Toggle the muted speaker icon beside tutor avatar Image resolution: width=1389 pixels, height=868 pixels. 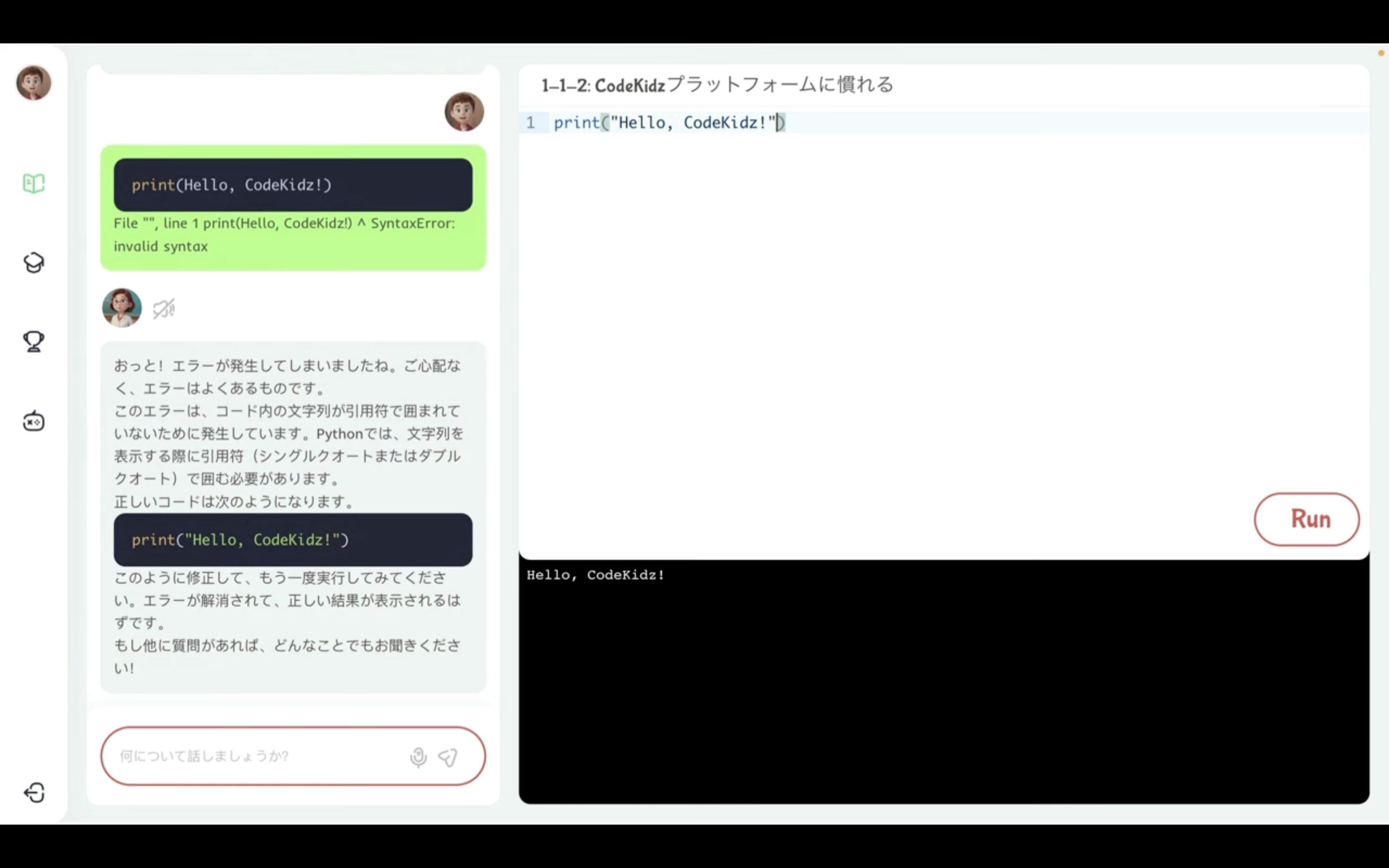click(164, 309)
